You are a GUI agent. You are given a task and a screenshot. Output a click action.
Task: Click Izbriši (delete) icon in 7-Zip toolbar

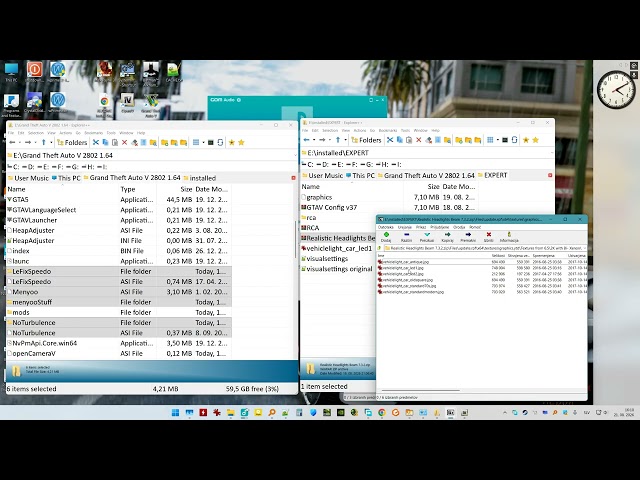click(x=488, y=235)
